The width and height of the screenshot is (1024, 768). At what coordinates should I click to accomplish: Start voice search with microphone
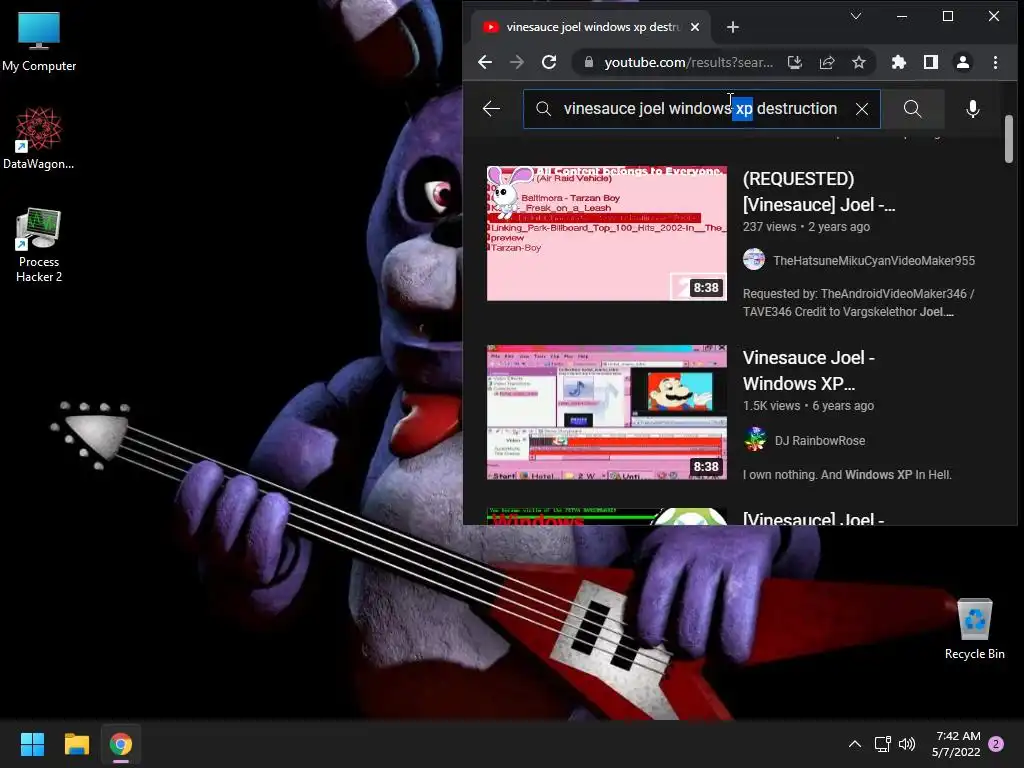click(x=972, y=108)
